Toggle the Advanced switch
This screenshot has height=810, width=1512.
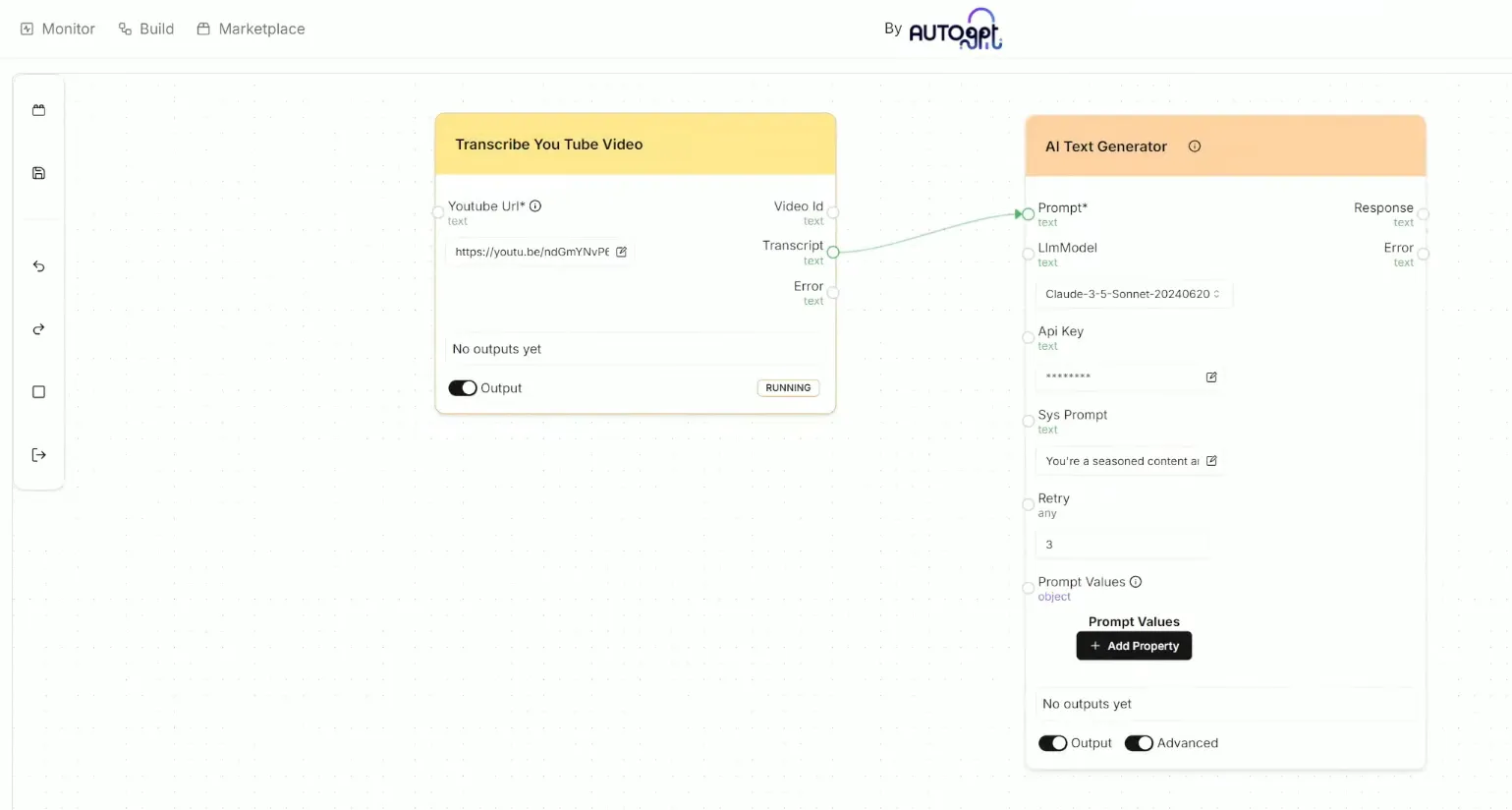pos(1140,743)
